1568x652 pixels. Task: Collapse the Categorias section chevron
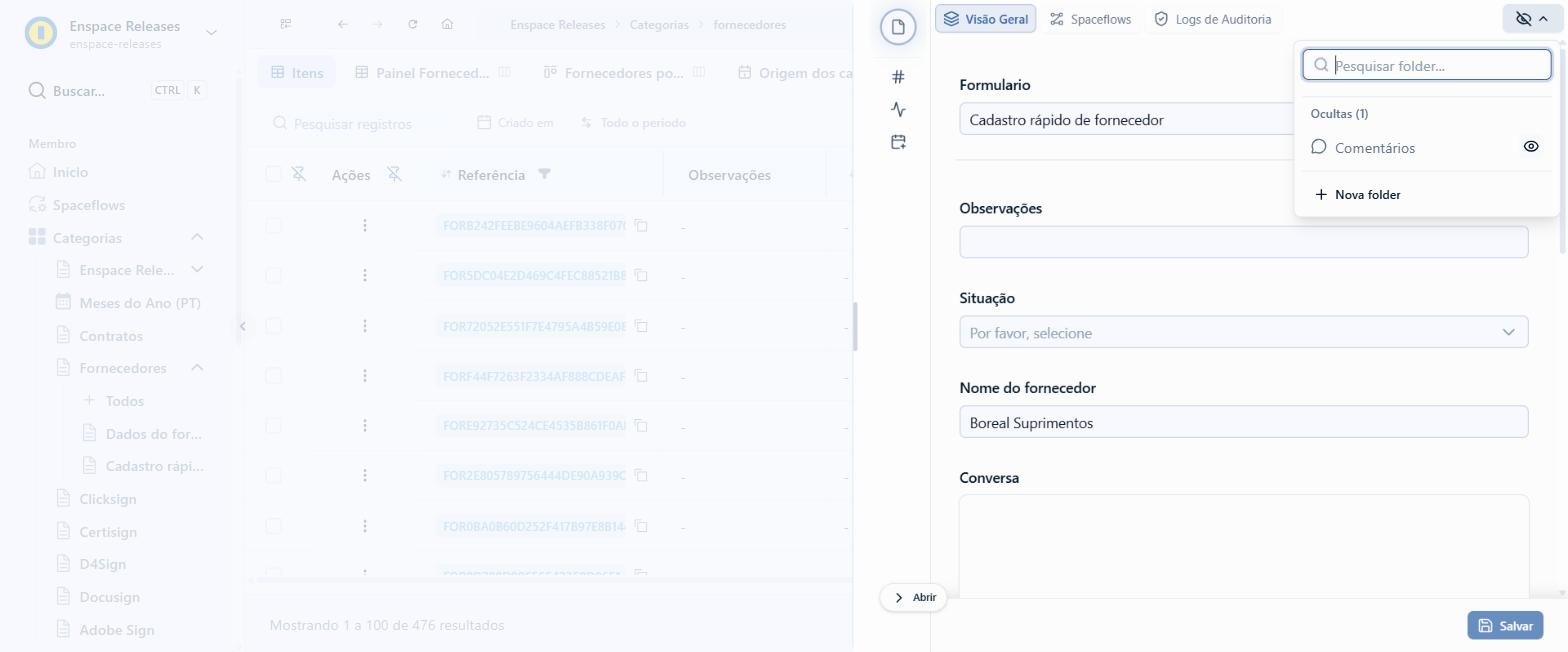[197, 237]
